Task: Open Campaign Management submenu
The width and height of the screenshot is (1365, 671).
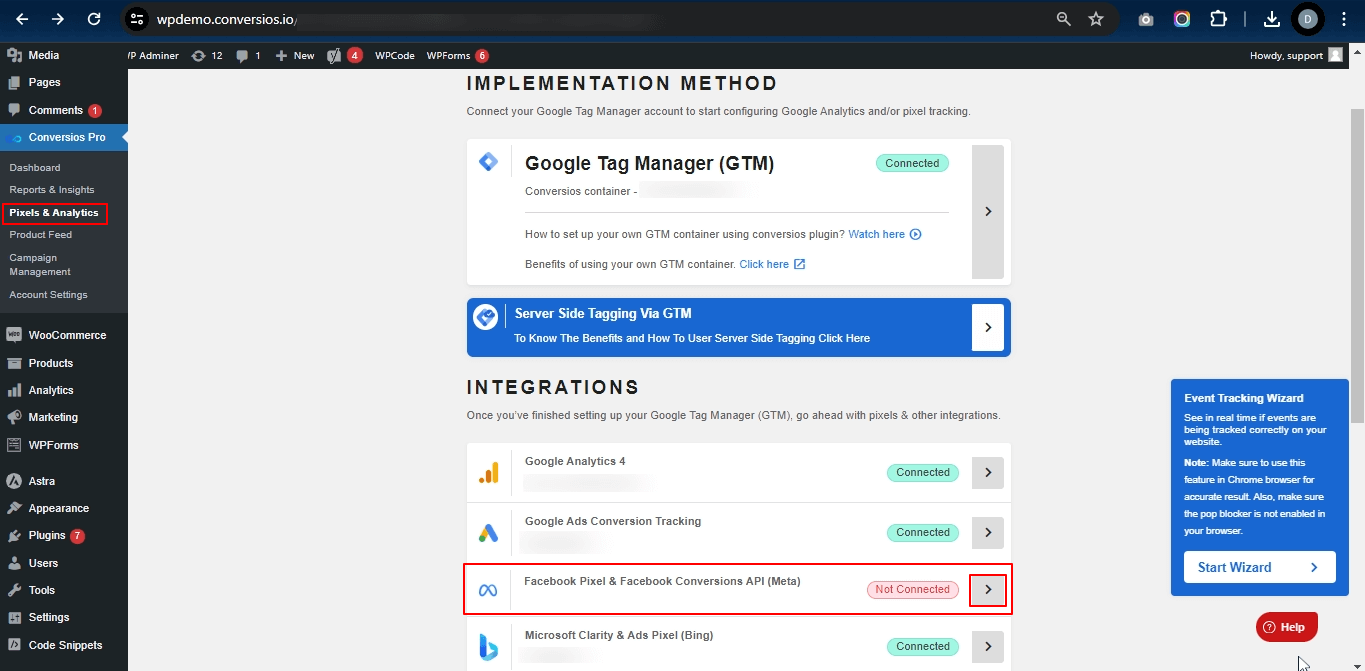Action: coord(40,265)
